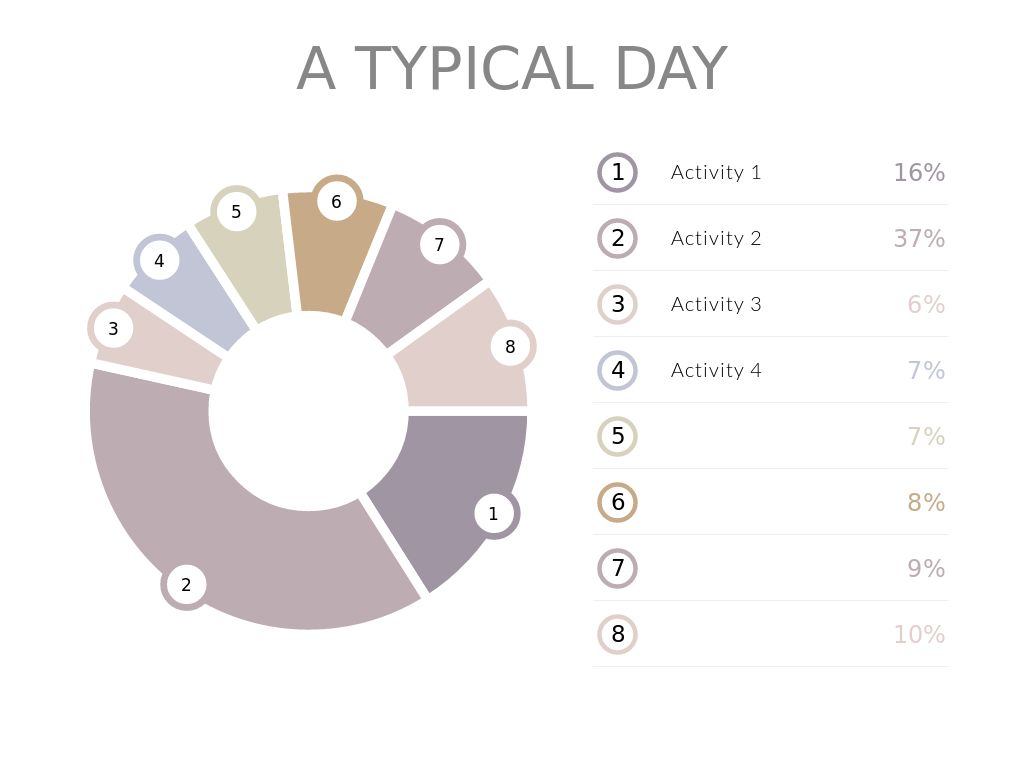Select the "Activity 4" legend label
The image size is (1024, 768).
(716, 370)
